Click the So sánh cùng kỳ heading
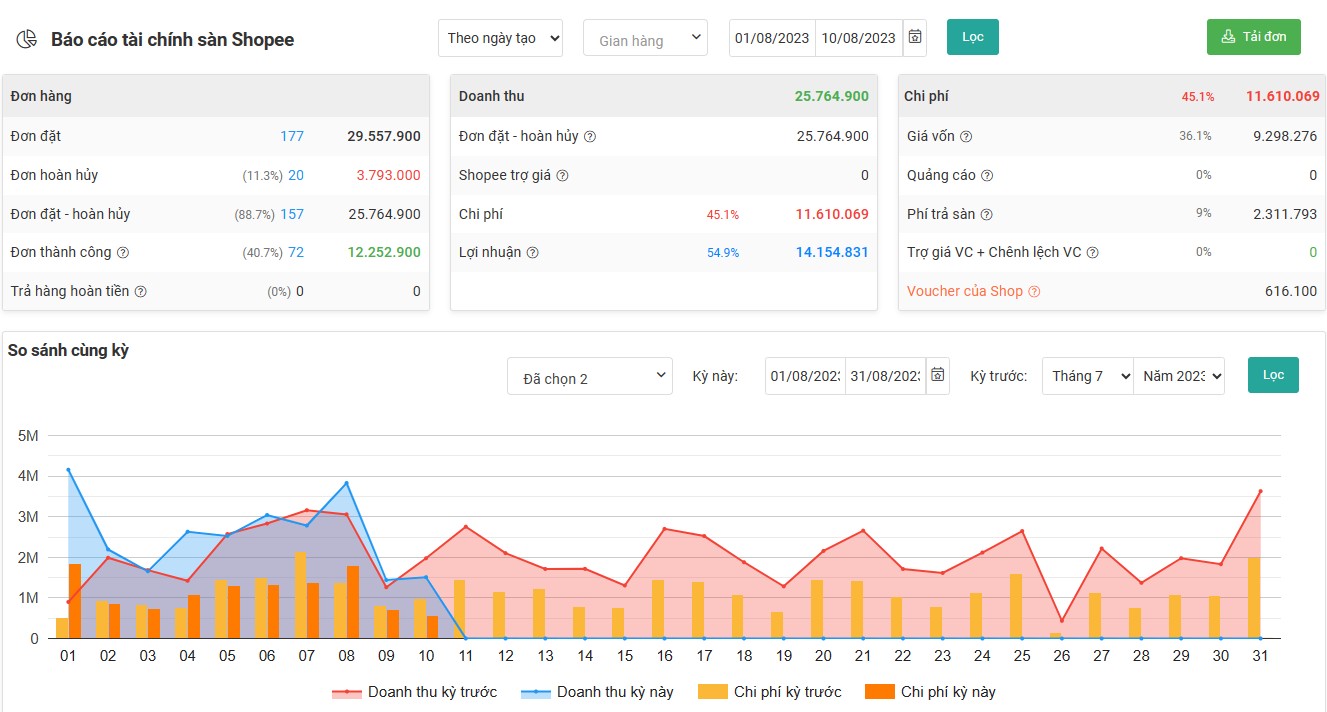This screenshot has height=712, width=1327. click(x=68, y=350)
